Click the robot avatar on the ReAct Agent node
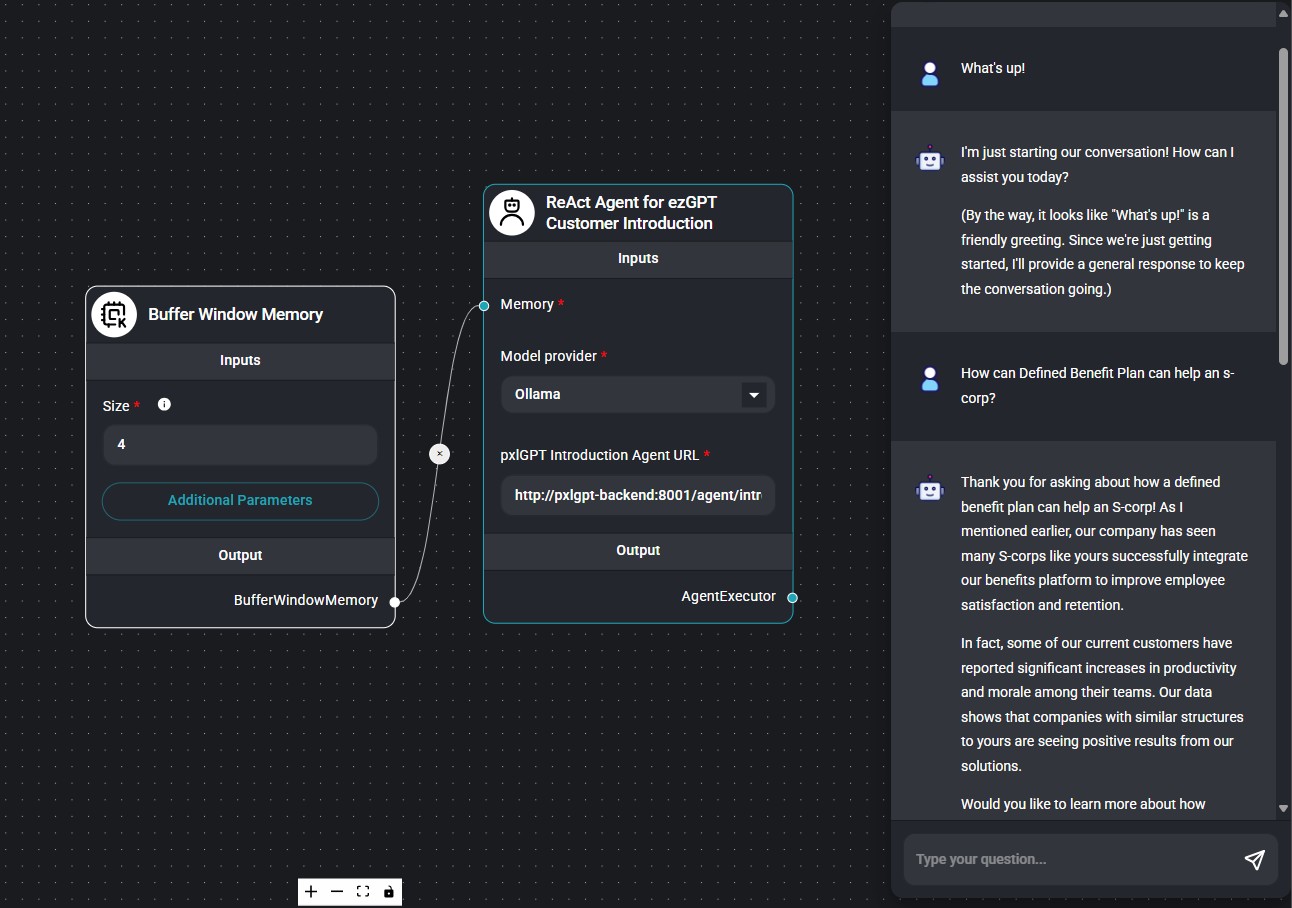Viewport: 1292px width, 908px height. click(511, 212)
